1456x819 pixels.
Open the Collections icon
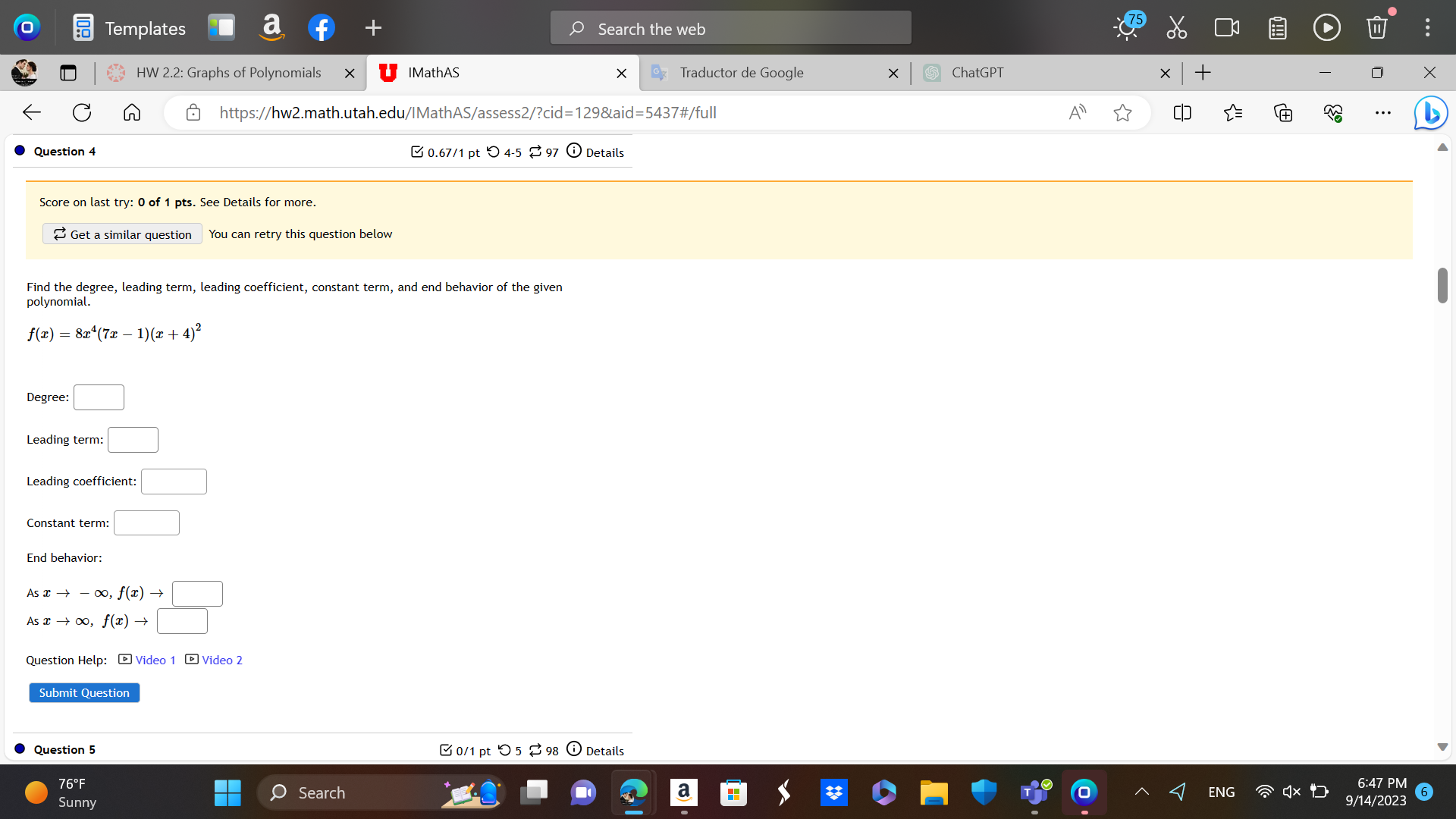[1283, 113]
